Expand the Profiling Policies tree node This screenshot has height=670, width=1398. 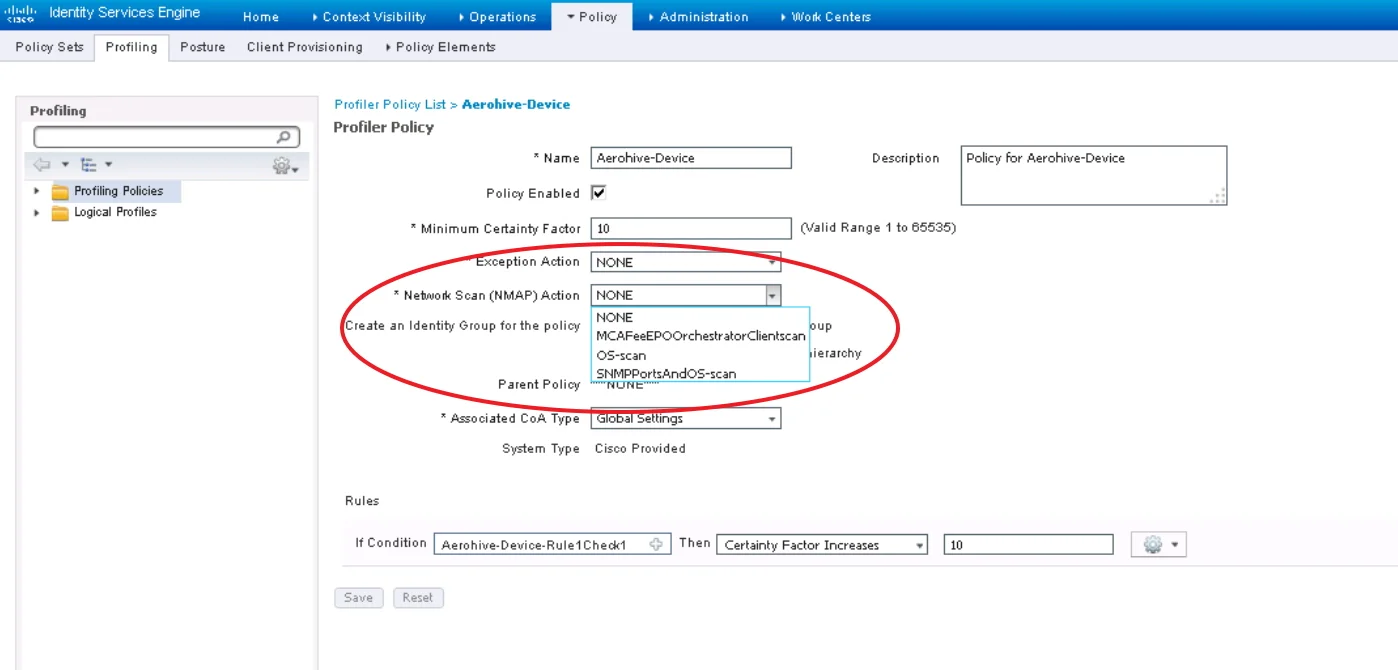[x=37, y=191]
